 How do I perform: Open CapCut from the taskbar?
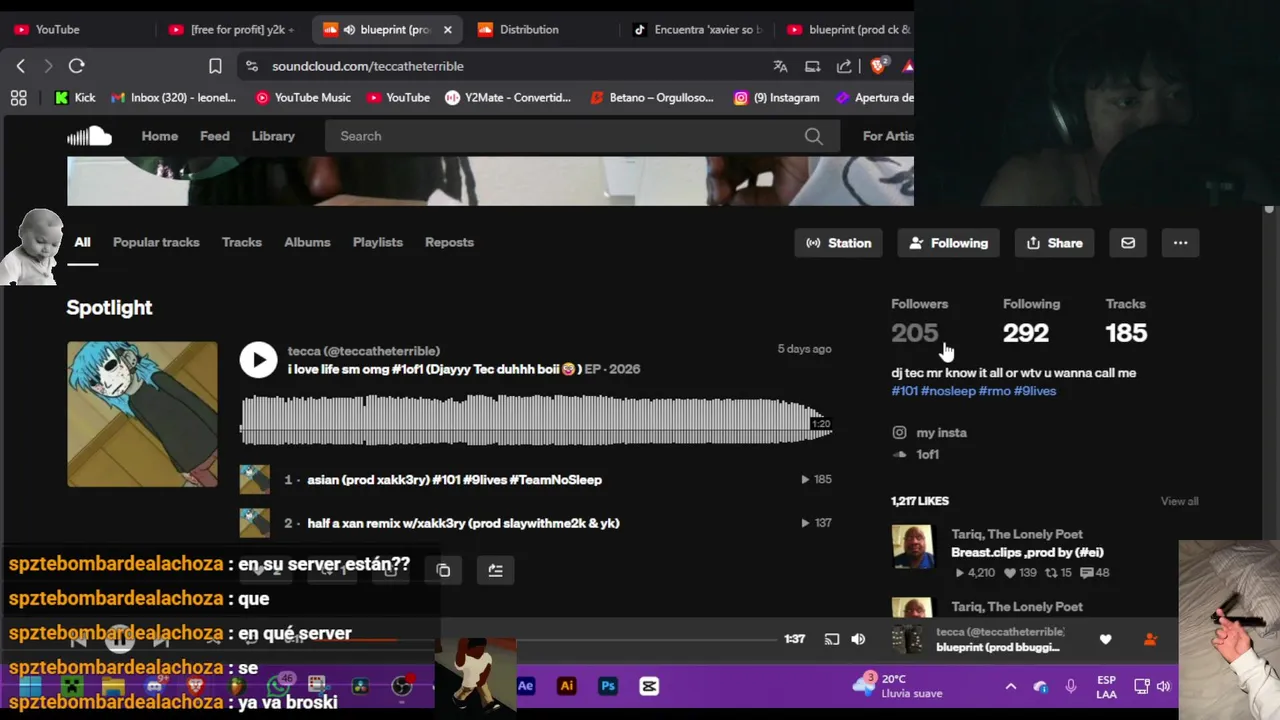click(649, 686)
